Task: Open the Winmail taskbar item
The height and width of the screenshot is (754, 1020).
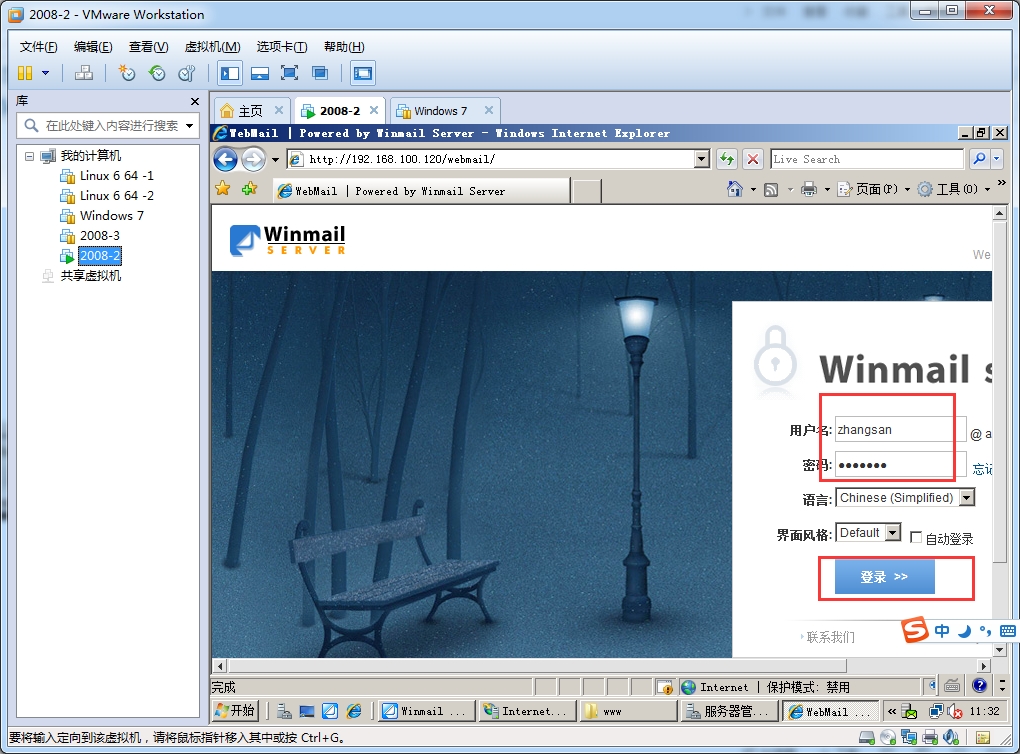Action: [x=427, y=712]
